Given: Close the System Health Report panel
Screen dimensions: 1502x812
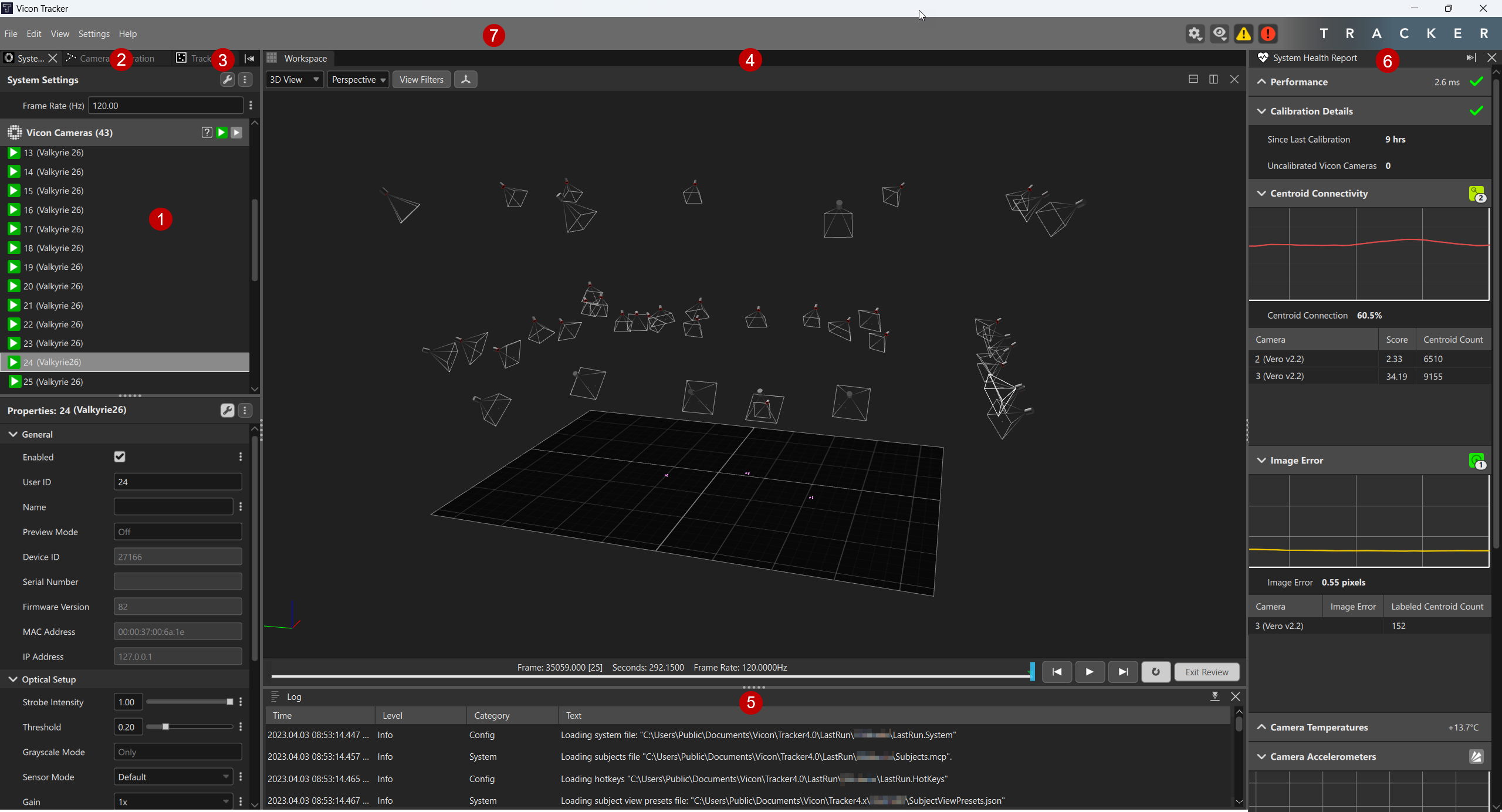Looking at the screenshot, I should [x=1492, y=57].
